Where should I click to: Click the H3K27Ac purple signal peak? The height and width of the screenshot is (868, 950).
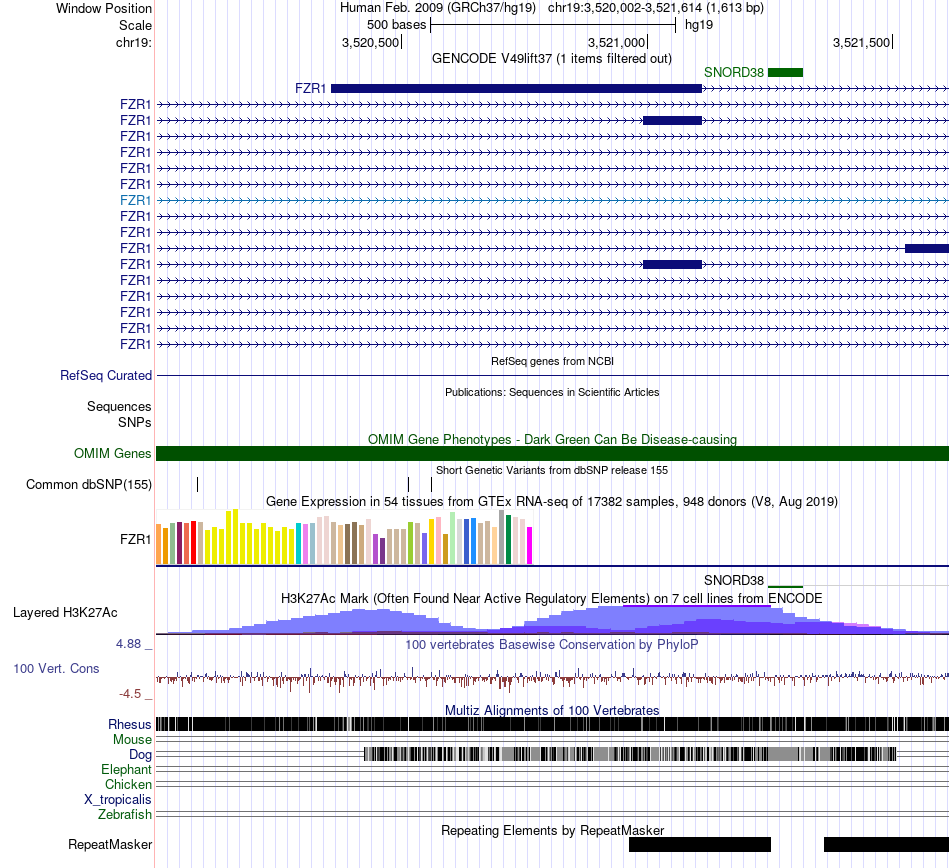click(697, 619)
